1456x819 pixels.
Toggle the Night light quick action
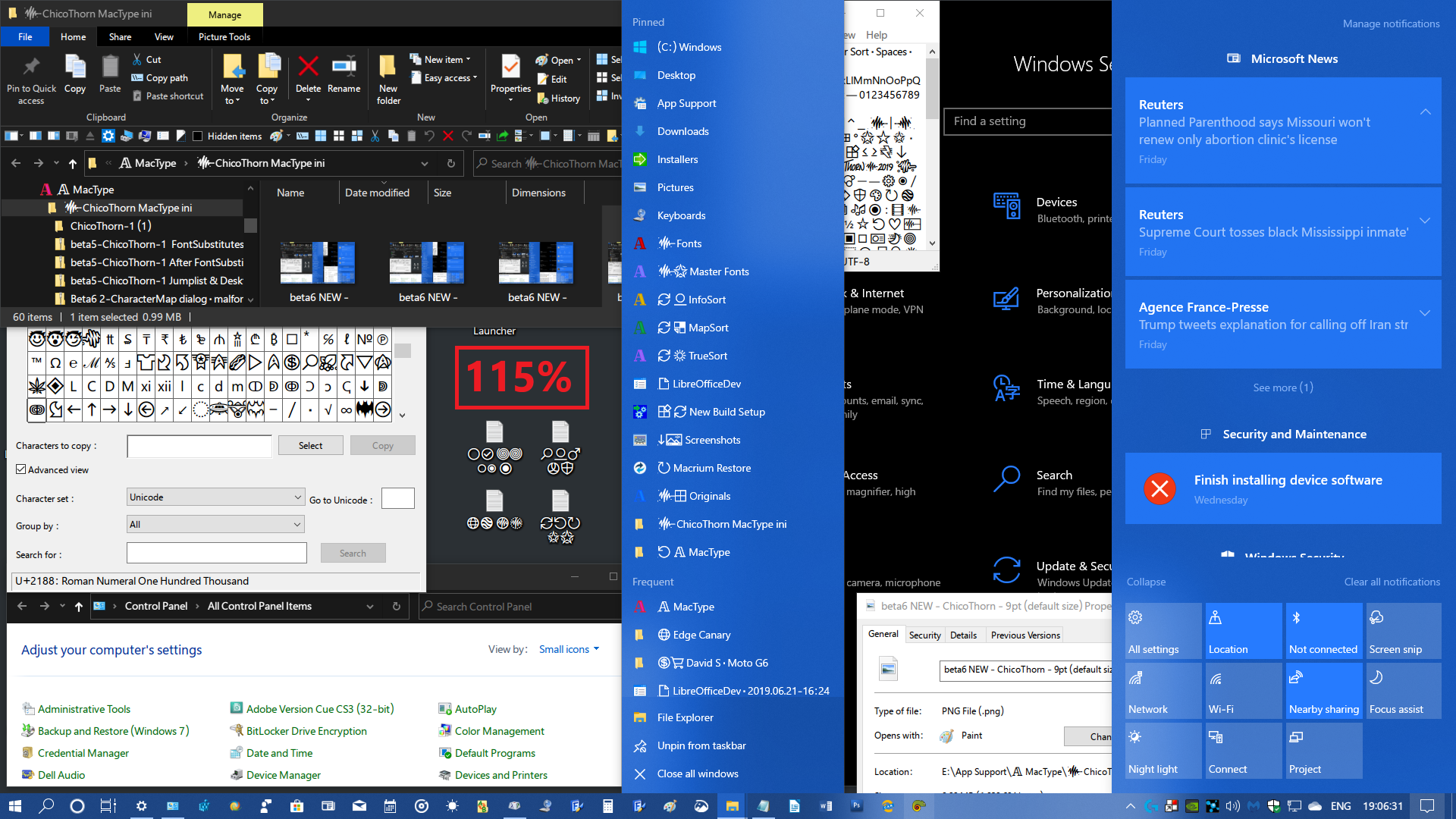tap(1163, 751)
